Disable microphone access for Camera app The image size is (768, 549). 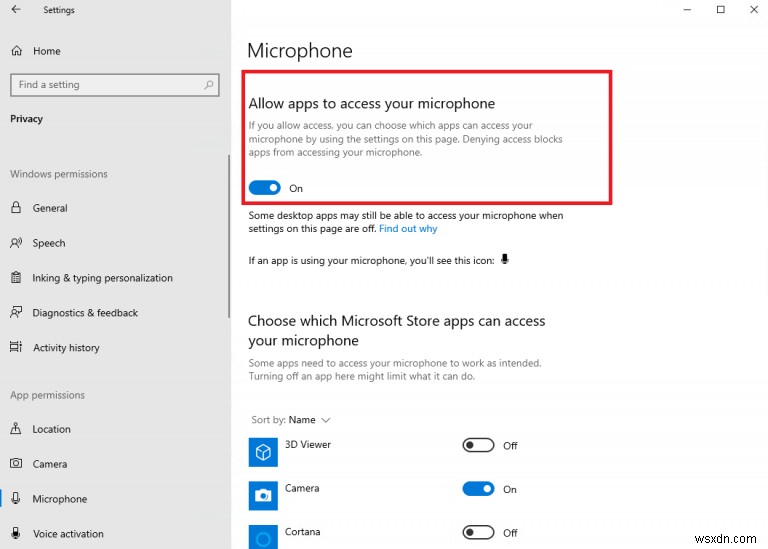tap(478, 489)
